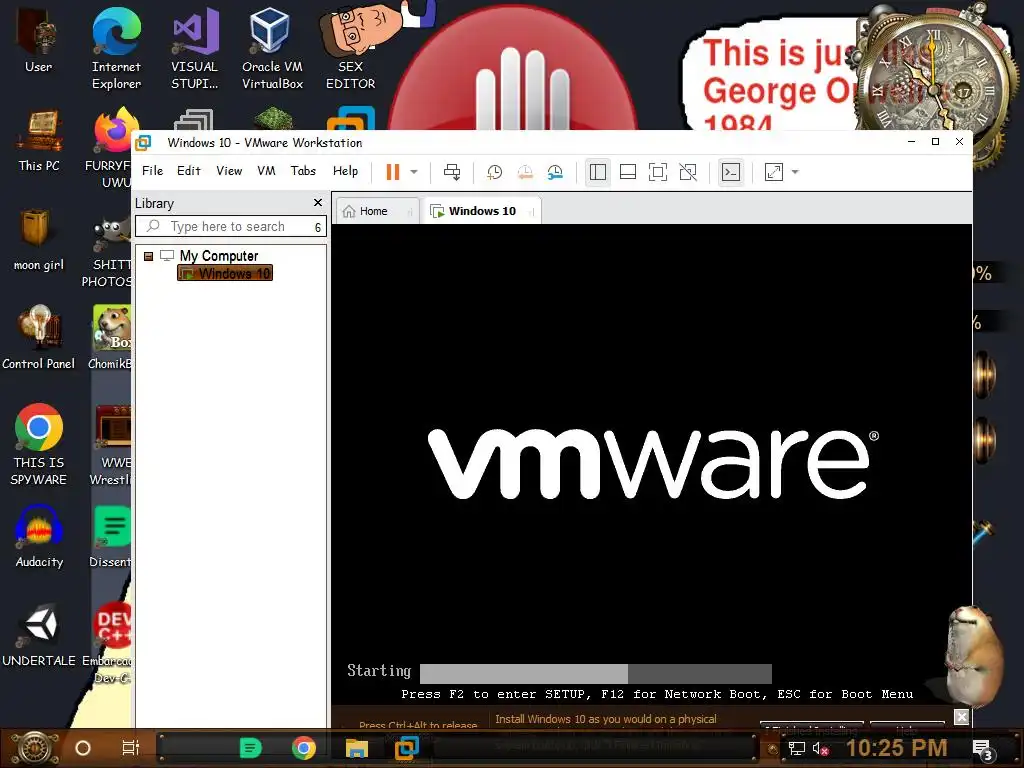The width and height of the screenshot is (1024, 768).
Task: Open the moon girl desktop icon
Action: click(x=39, y=240)
